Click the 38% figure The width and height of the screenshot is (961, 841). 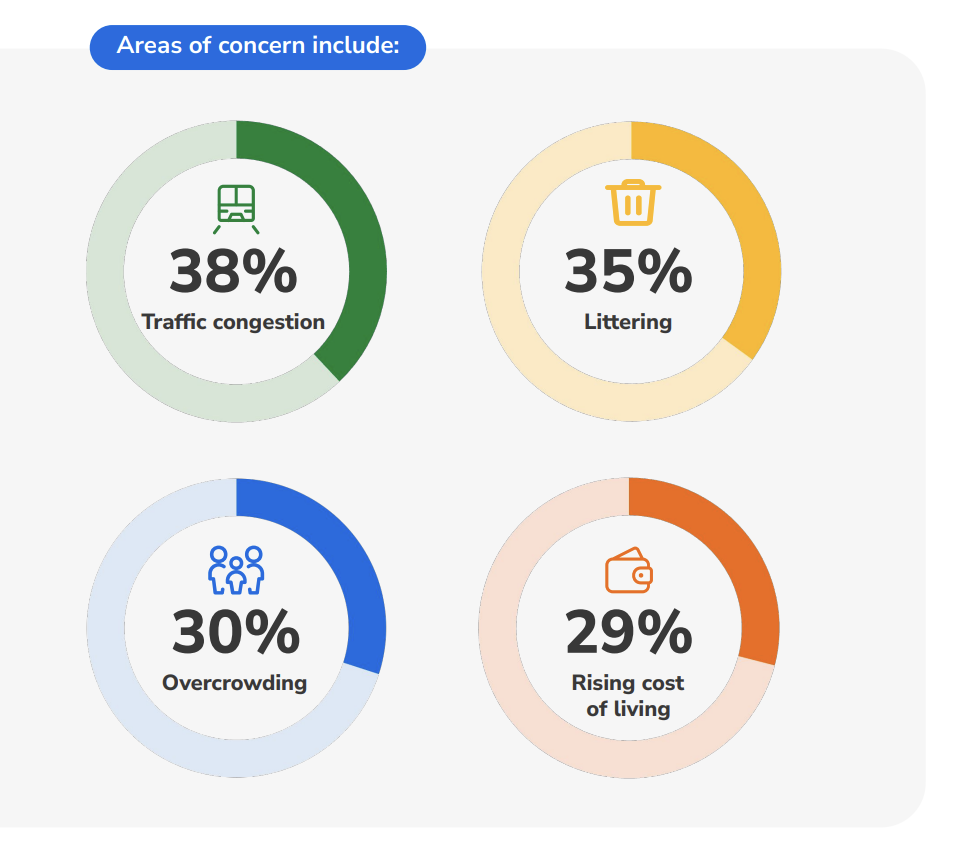(x=234, y=271)
